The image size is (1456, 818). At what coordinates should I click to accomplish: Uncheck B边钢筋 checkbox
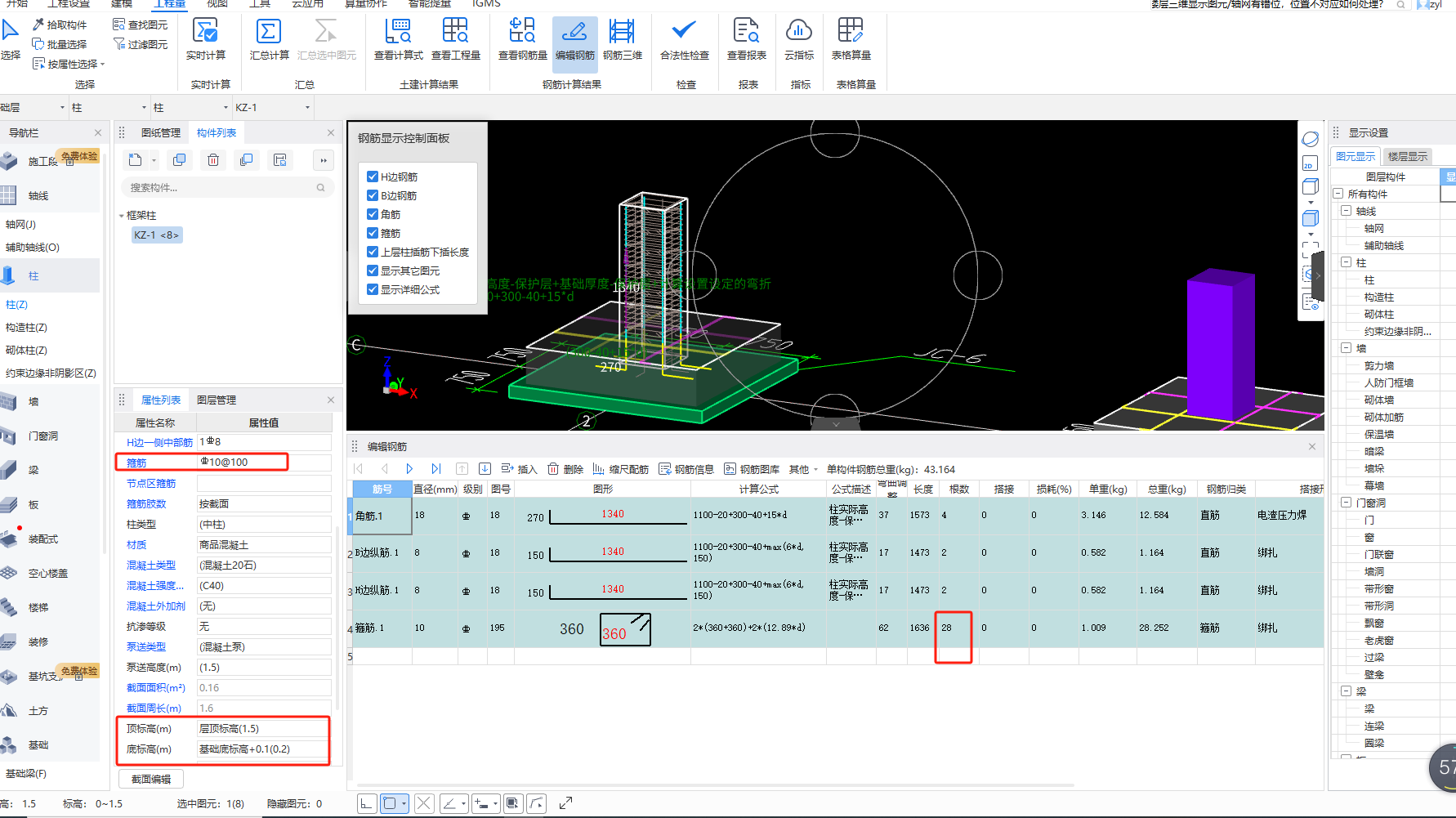373,195
